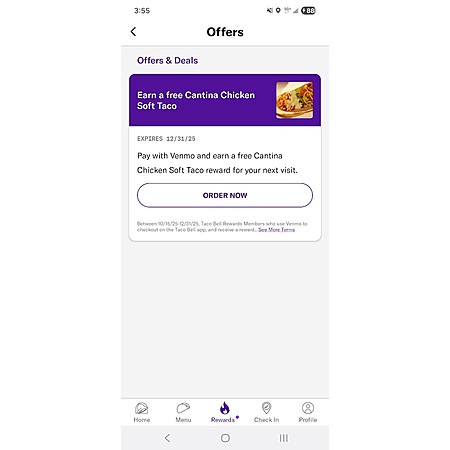This screenshot has width=450, height=450.
Task: Tap the purple Earn a free taco banner
Action: tap(225, 100)
